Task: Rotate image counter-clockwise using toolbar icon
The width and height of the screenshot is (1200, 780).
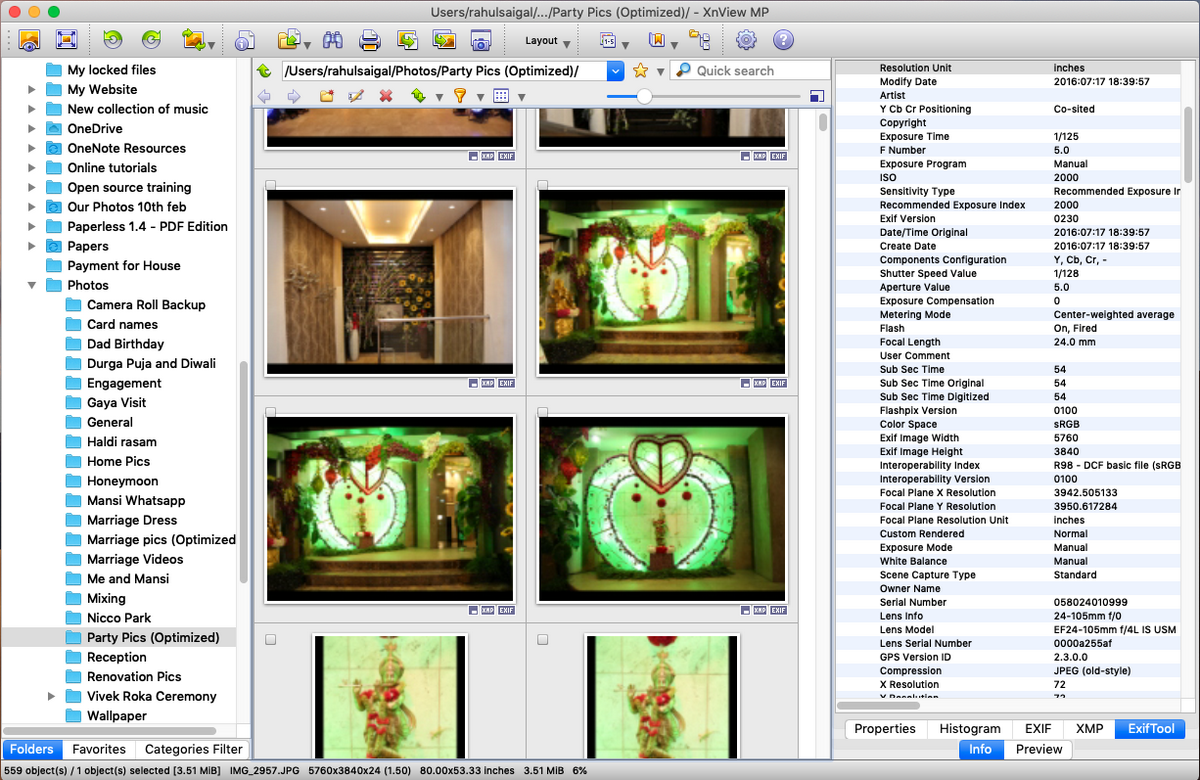Action: [x=112, y=40]
